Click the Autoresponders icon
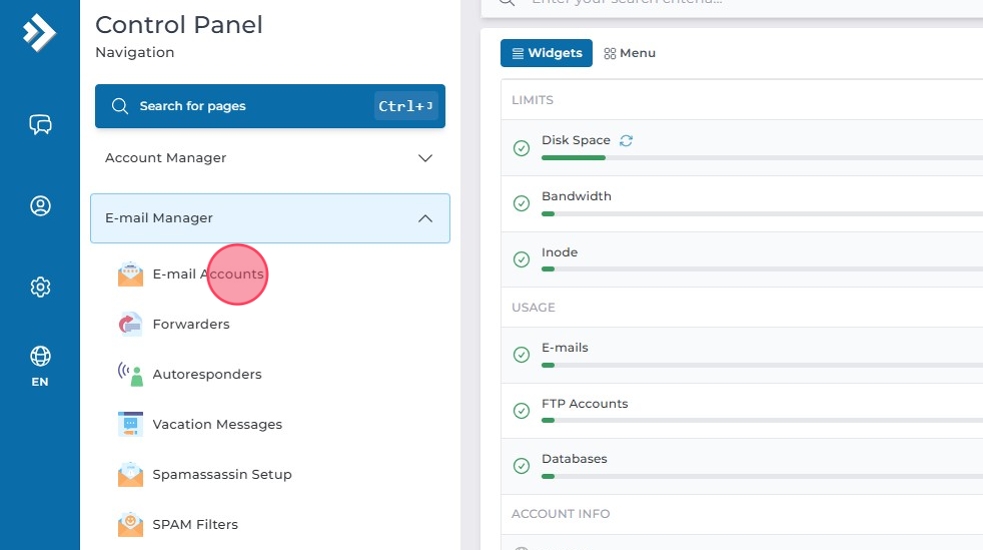983x550 pixels. (x=130, y=374)
